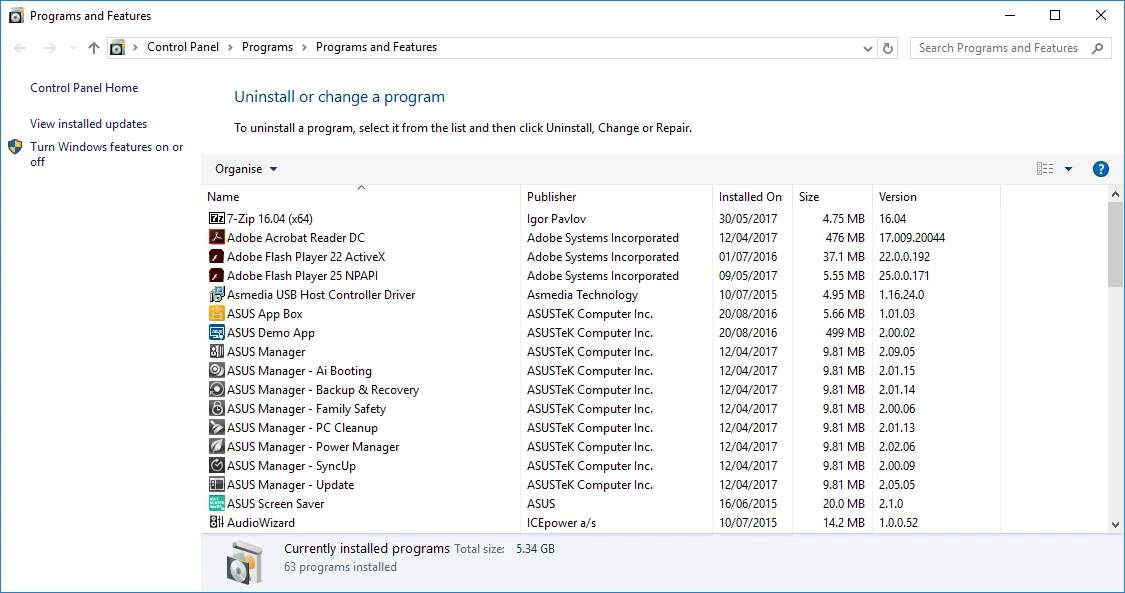
Task: Expand the chevron before Control Panel breadcrumb
Action: point(135,47)
